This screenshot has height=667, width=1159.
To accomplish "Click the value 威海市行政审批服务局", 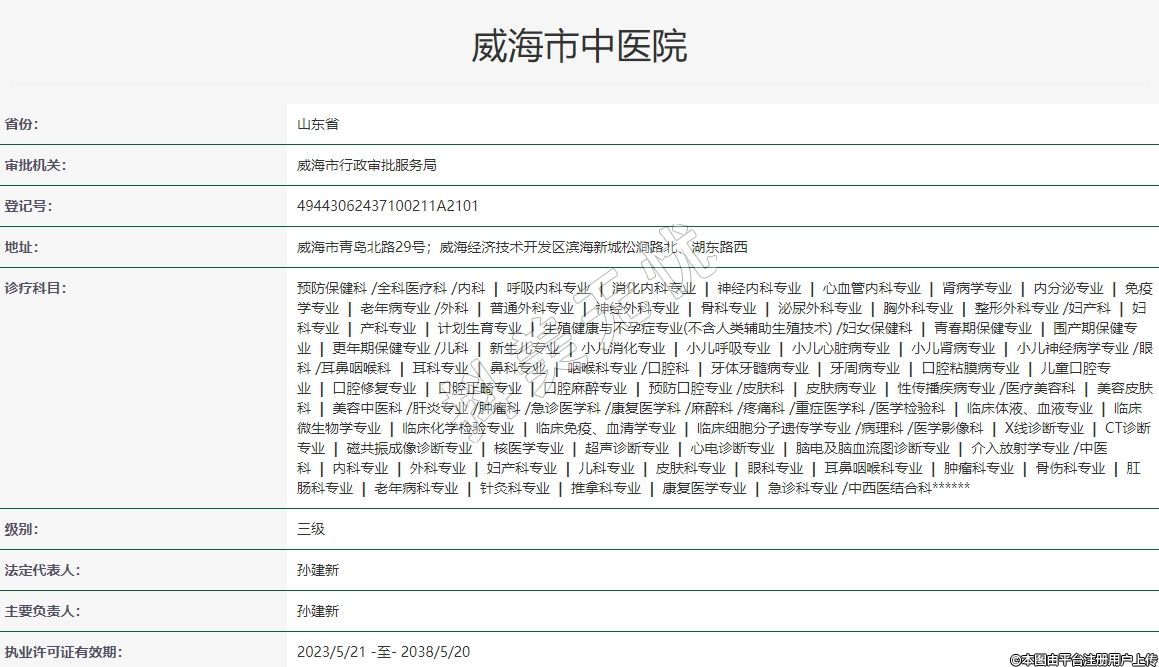I will (367, 166).
